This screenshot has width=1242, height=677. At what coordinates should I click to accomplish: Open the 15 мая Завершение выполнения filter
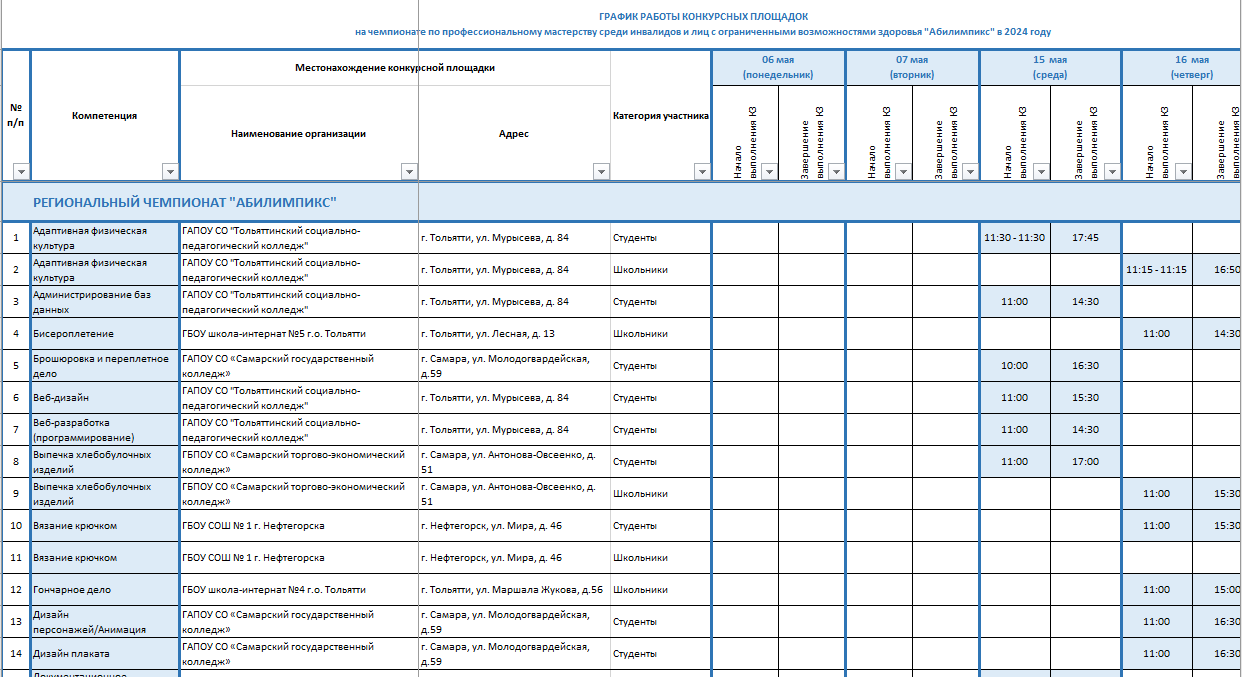click(1111, 171)
